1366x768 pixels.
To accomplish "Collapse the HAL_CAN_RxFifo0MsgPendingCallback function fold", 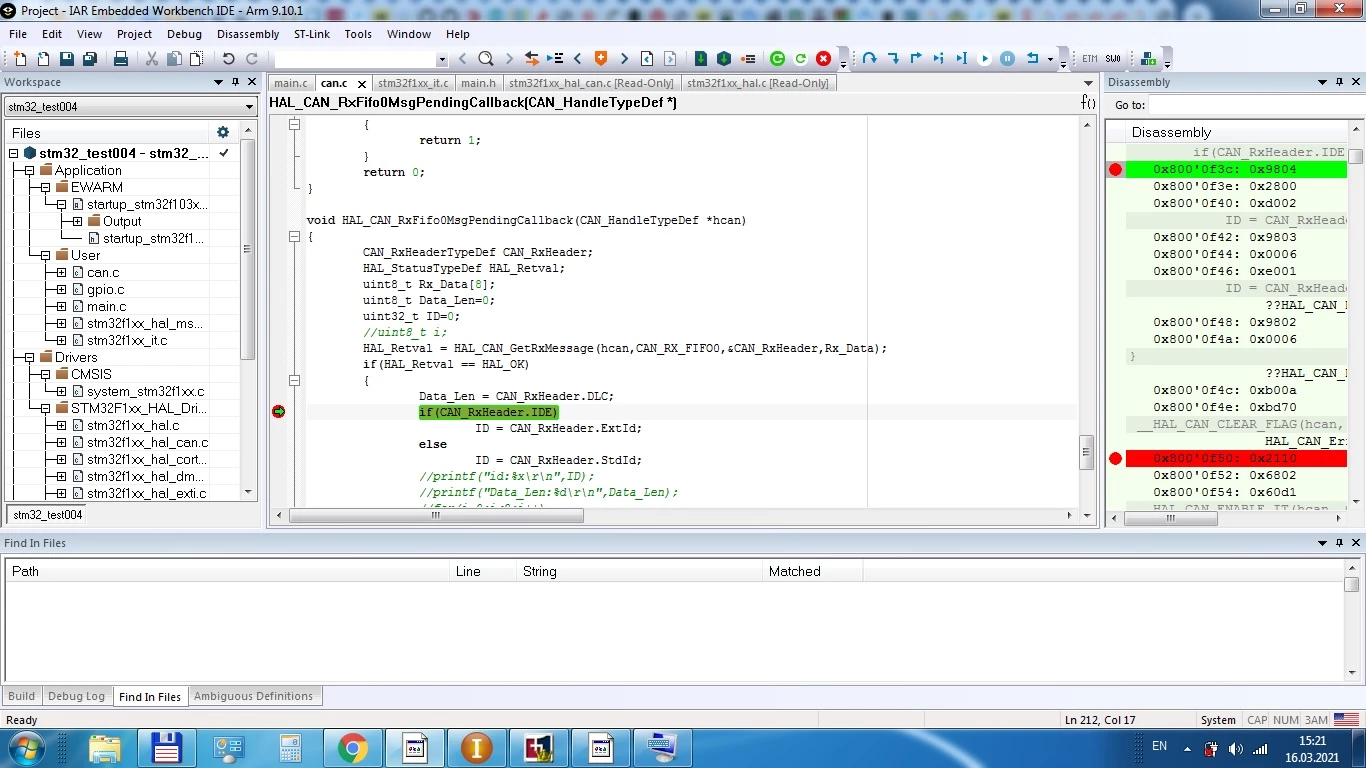I will point(294,237).
